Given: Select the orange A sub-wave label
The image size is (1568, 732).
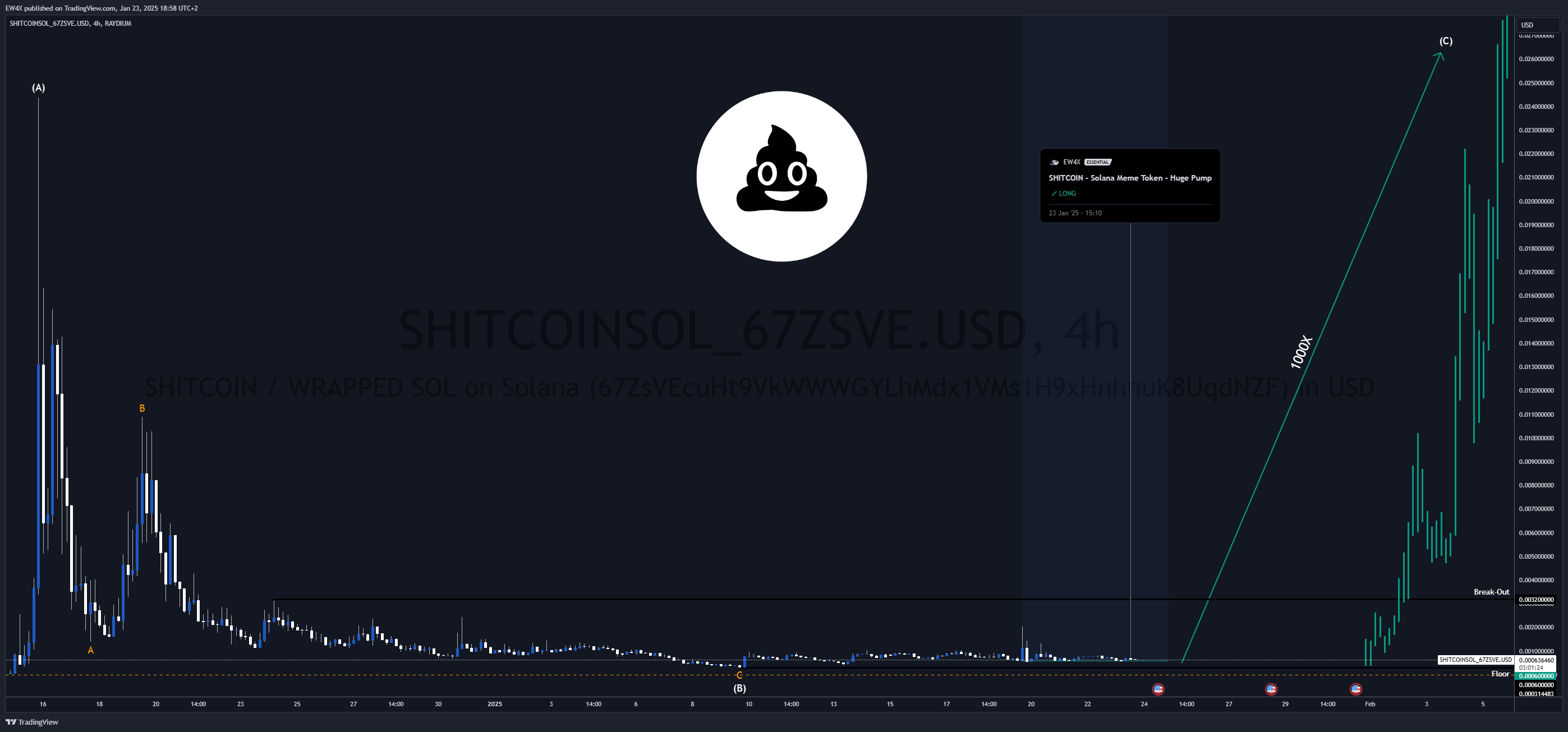Looking at the screenshot, I should (91, 650).
